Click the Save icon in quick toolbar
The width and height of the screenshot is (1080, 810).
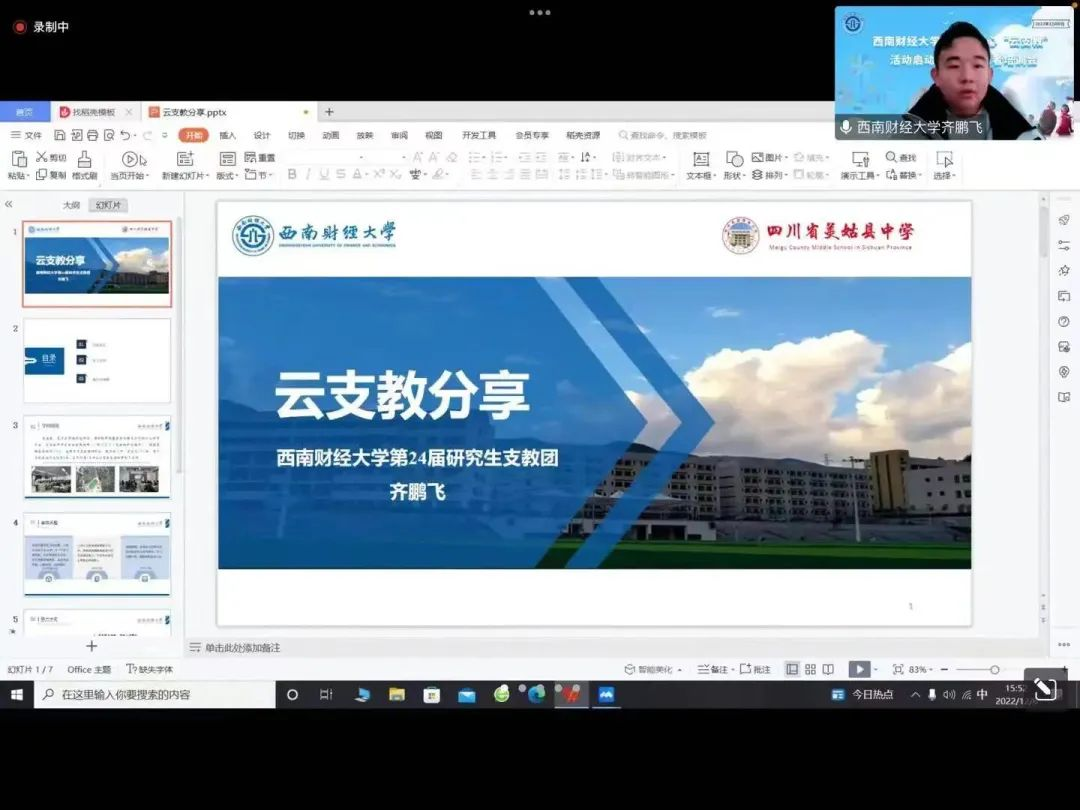pos(60,135)
